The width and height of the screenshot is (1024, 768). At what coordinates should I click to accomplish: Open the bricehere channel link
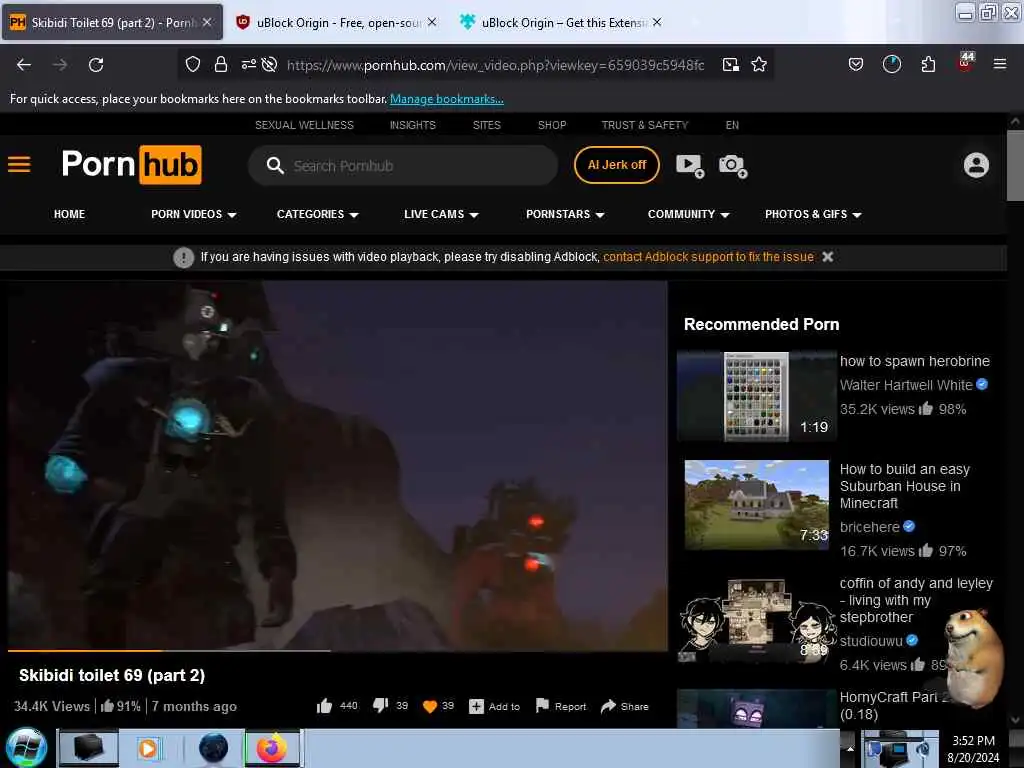(869, 527)
